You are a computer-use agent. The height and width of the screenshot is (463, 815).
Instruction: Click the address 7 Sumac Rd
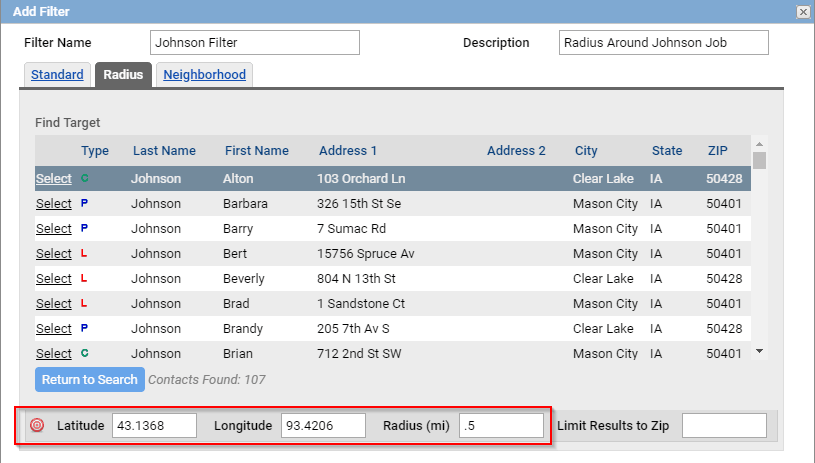(351, 228)
